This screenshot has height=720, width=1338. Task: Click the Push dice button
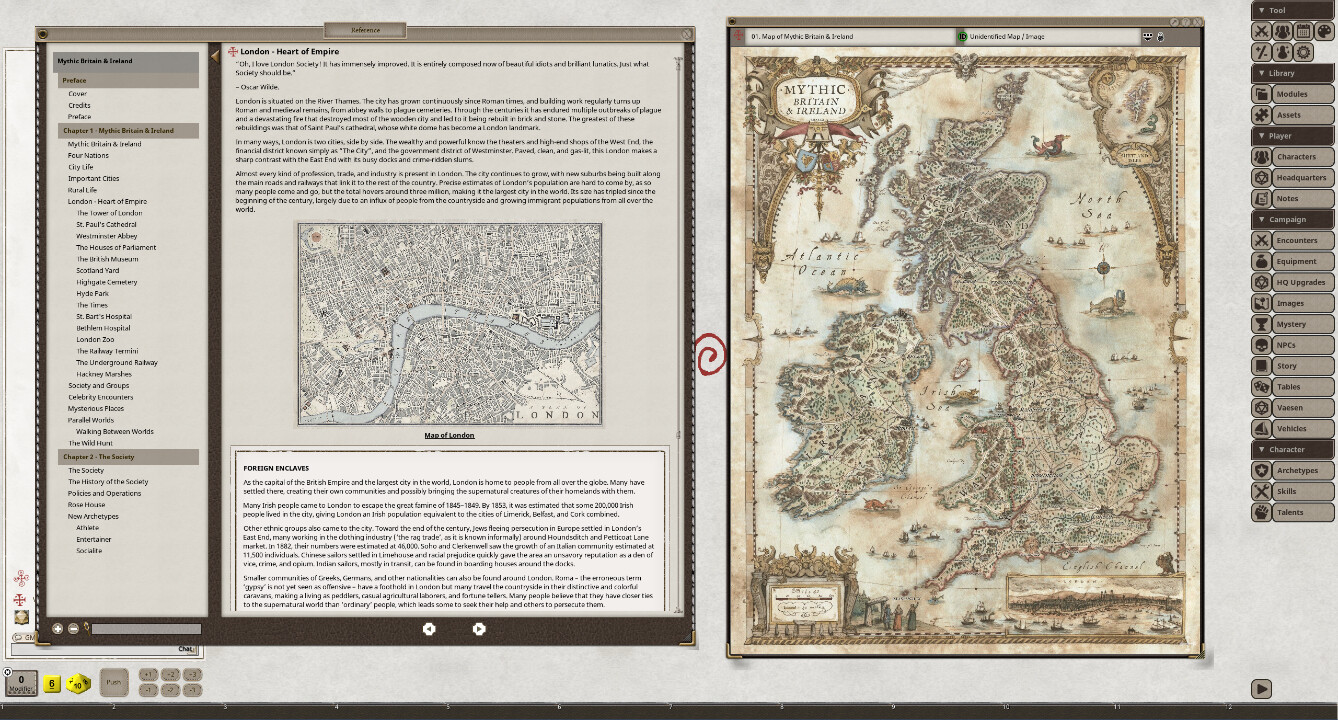tap(115, 682)
